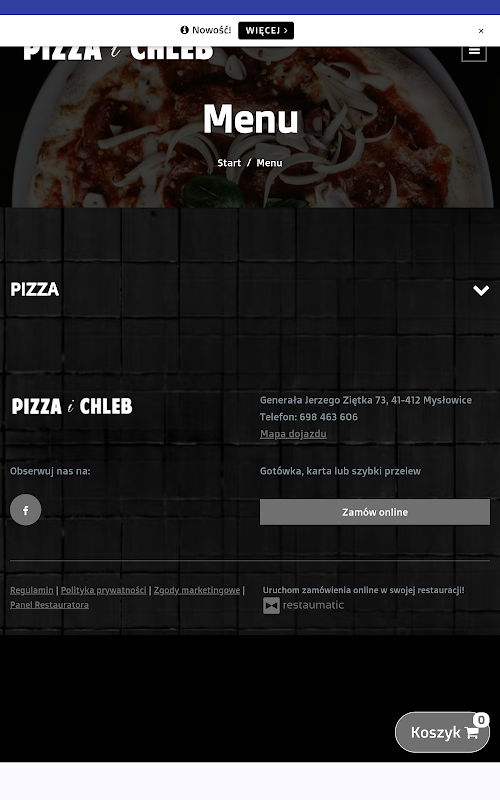Click the Zamów online button
This screenshot has height=800, width=500.
tap(375, 512)
